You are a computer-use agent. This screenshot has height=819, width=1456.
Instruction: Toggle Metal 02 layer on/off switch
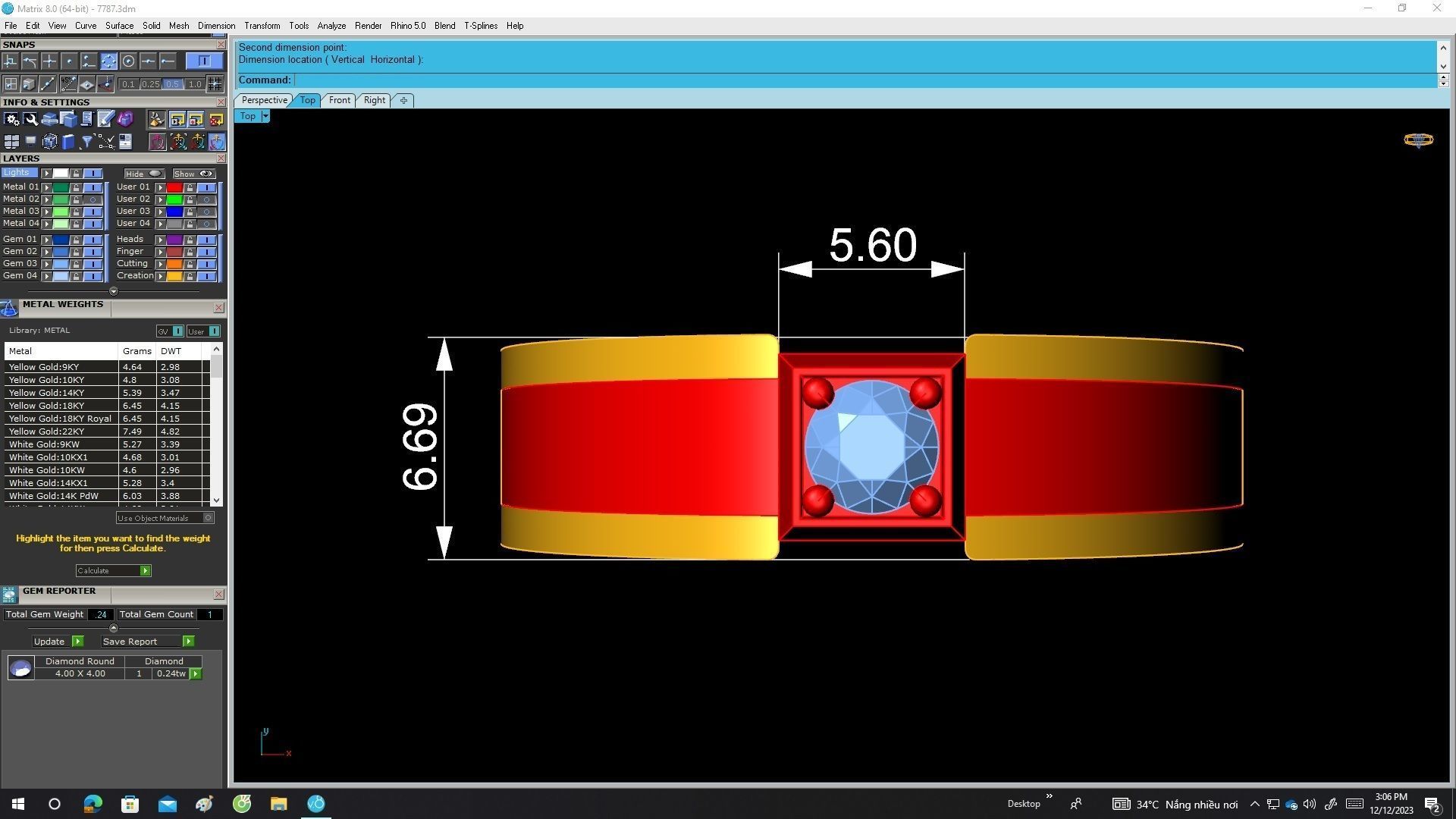tap(93, 199)
